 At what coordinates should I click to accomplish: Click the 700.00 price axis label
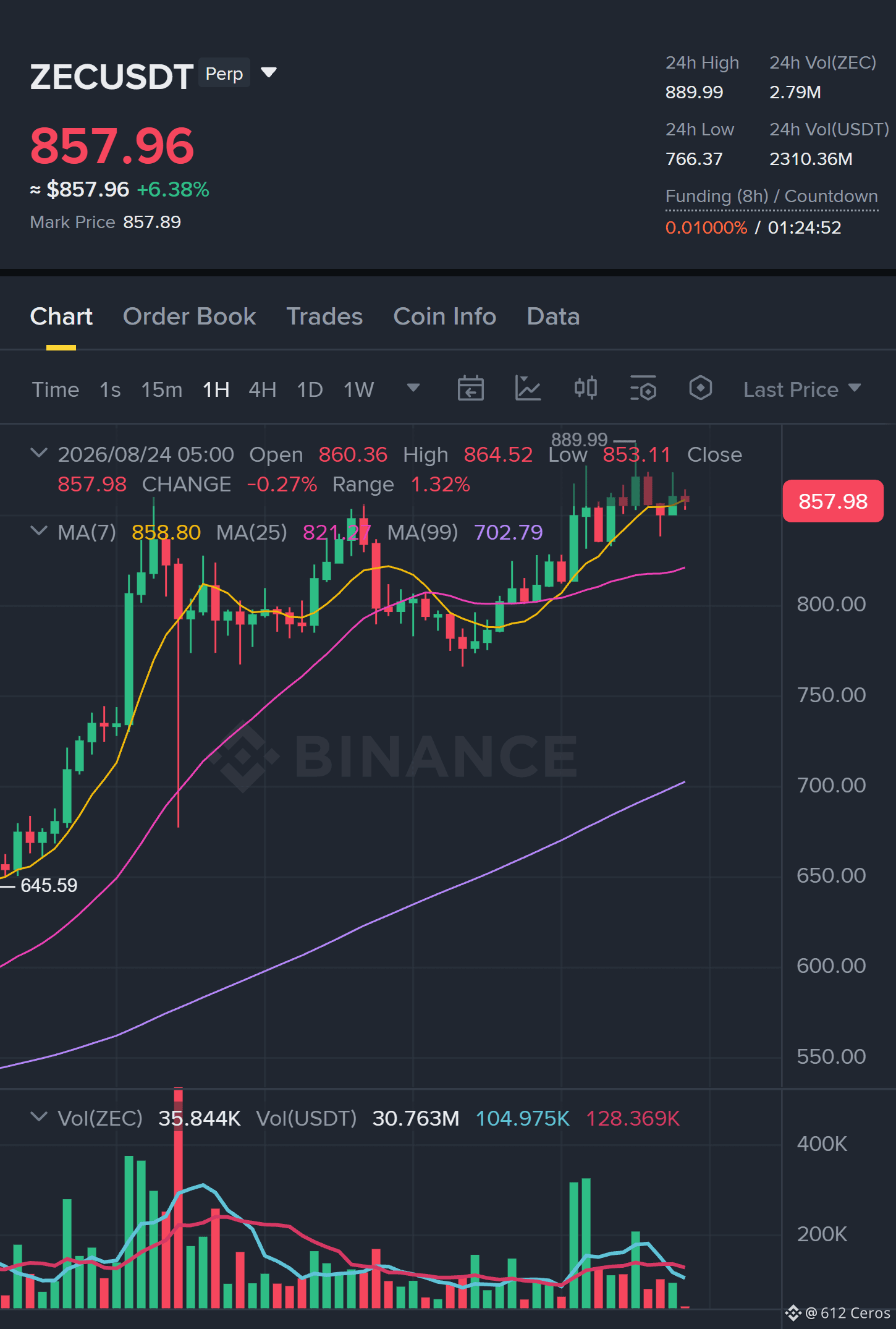(x=831, y=785)
